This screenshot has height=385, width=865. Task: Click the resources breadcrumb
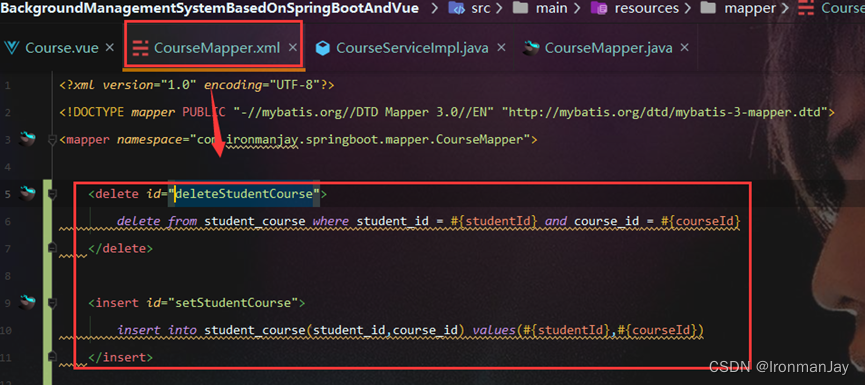[647, 8]
